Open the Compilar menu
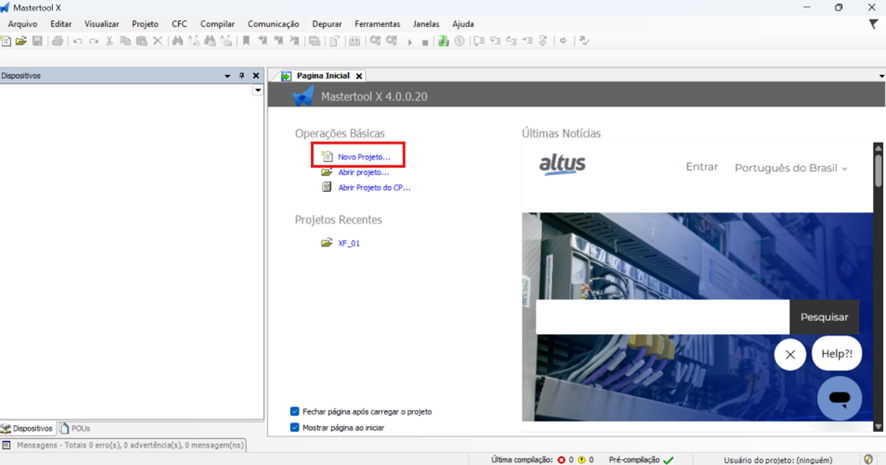The height and width of the screenshot is (465, 886). pos(217,24)
